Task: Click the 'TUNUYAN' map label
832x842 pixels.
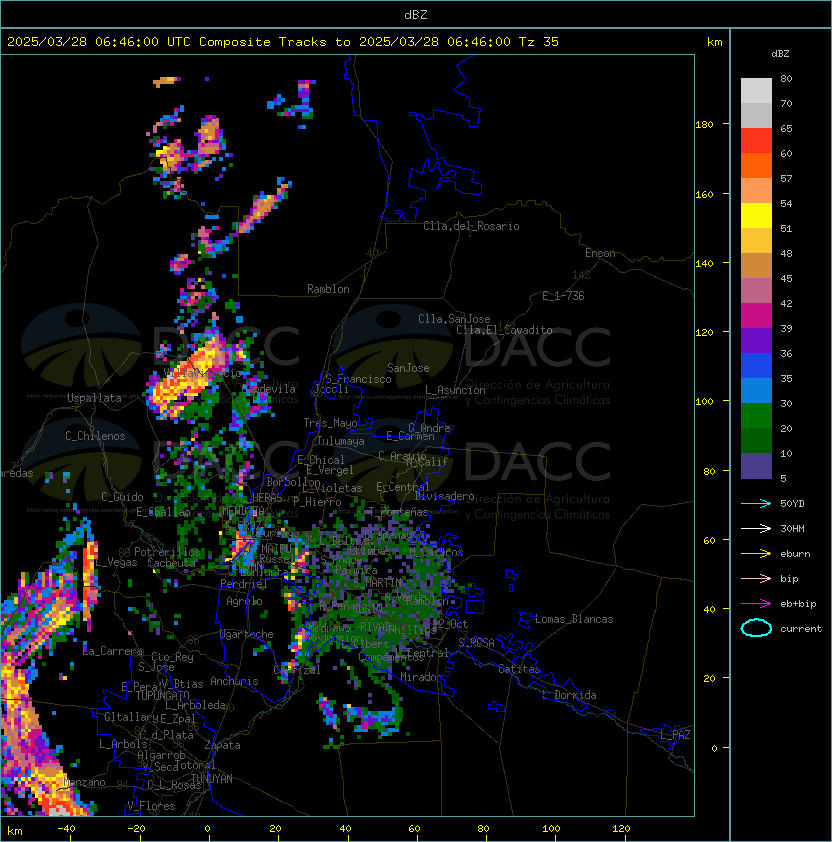Action: (212, 779)
